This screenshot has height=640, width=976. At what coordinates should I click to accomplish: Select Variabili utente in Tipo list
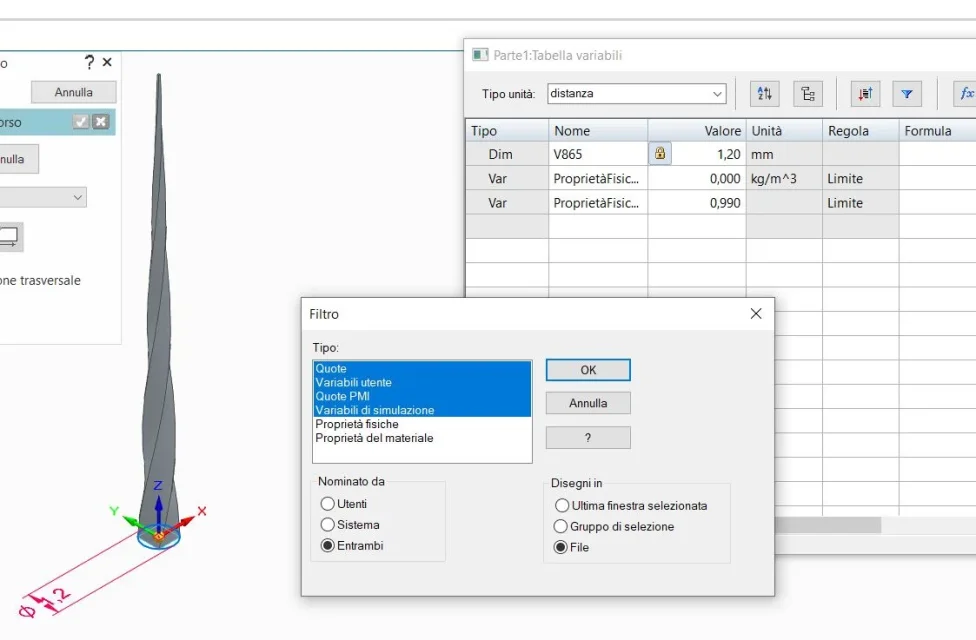coord(422,382)
